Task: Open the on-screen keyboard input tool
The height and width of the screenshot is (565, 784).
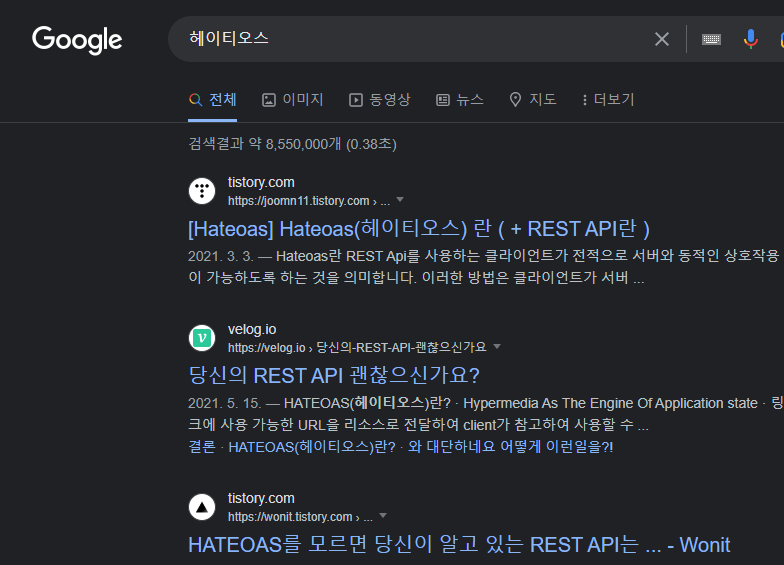Action: pos(711,39)
